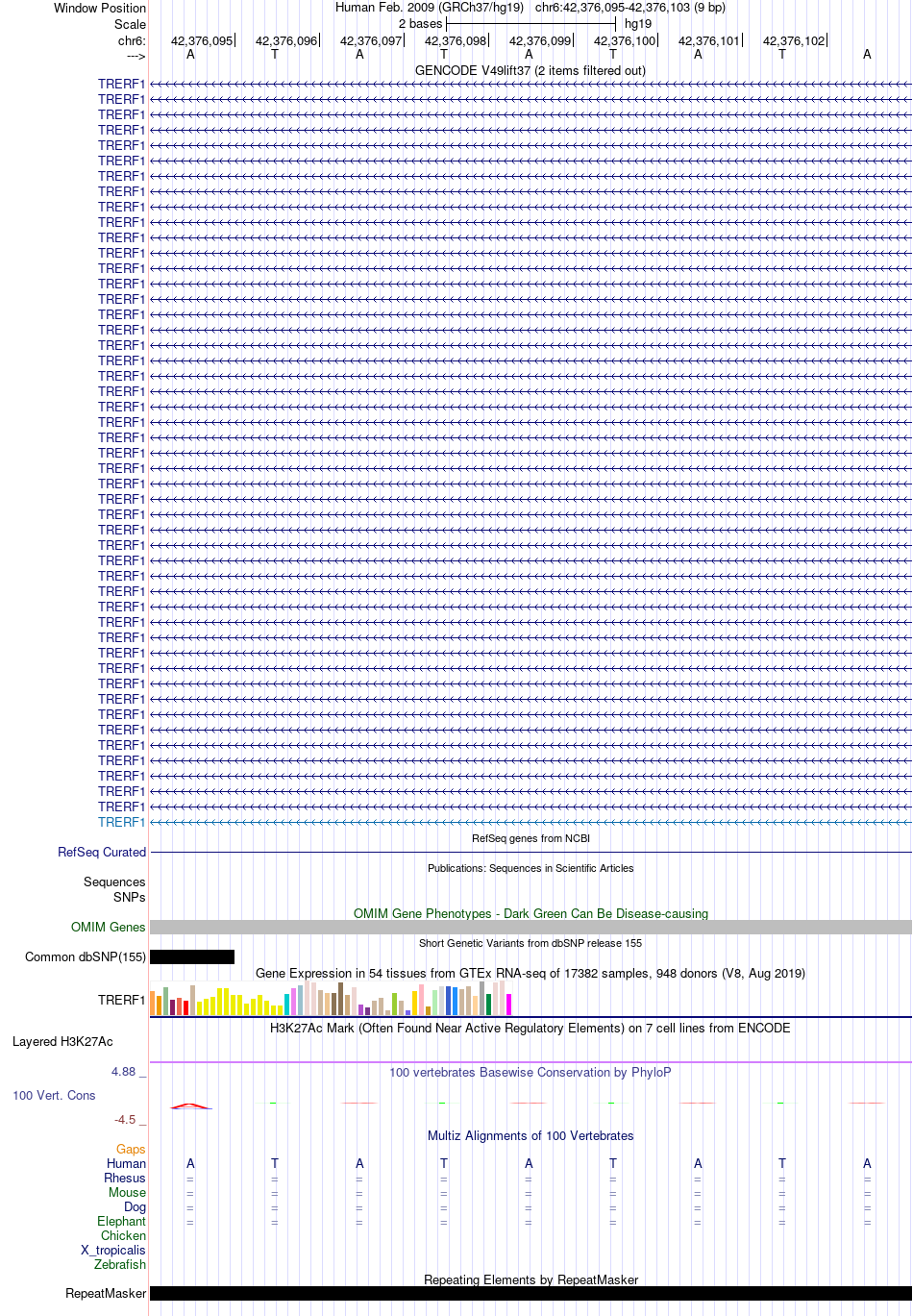913x1316 pixels.
Task: Click the TRERF1 label beside the GTEx chart
Action: pyautogui.click(x=121, y=1000)
